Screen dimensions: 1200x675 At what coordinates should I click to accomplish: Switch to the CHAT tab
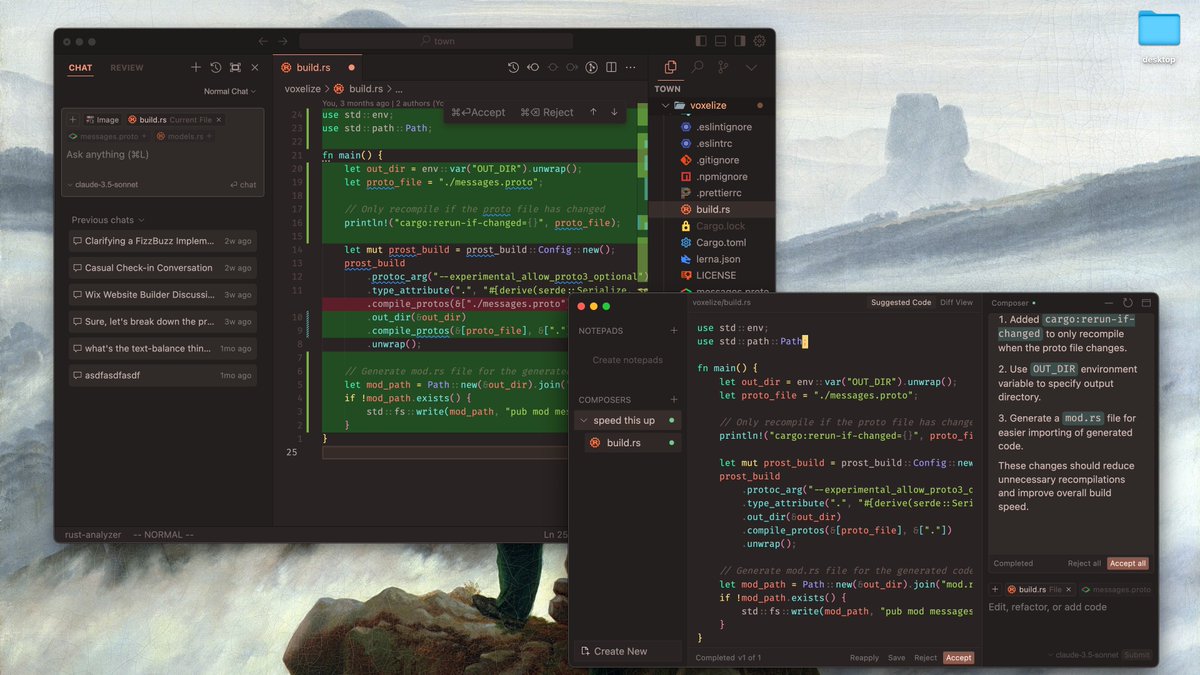click(x=80, y=68)
